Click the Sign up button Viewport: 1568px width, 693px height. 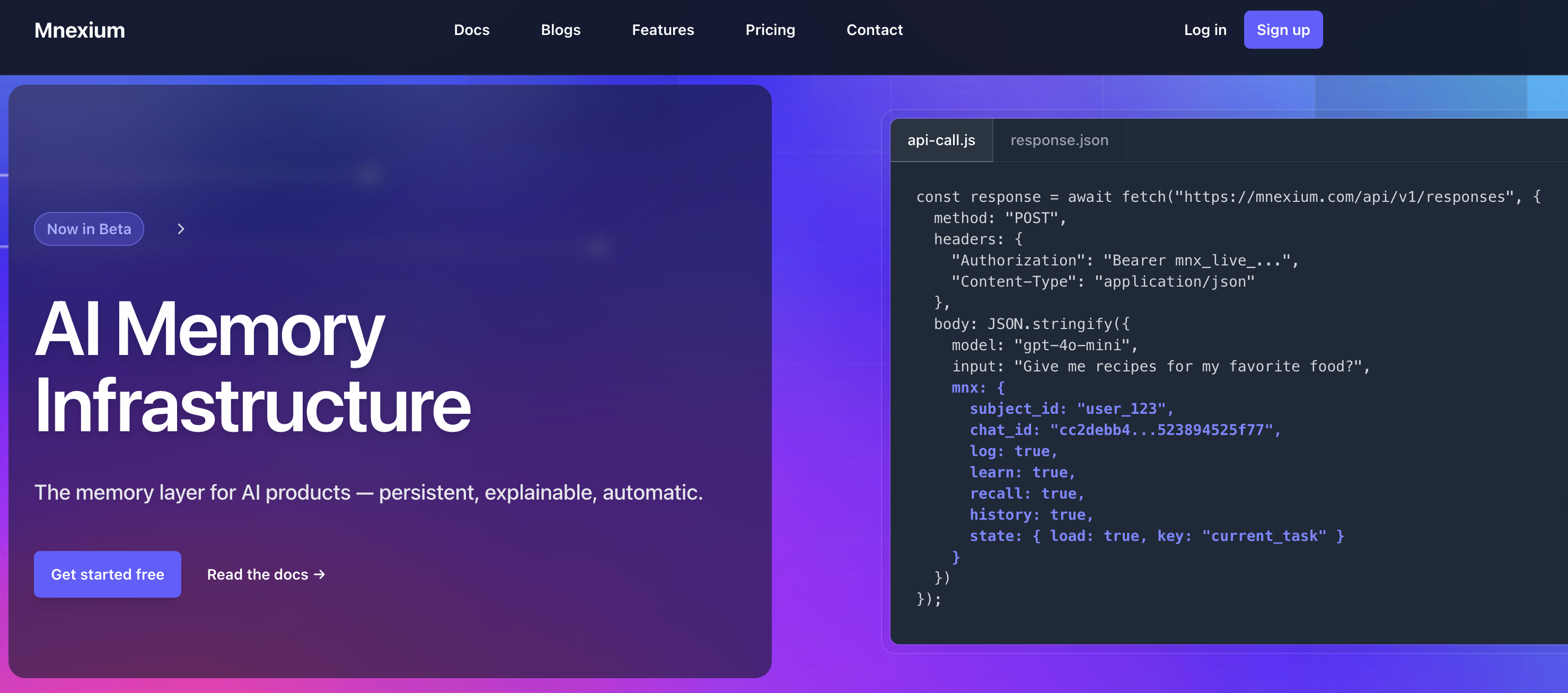tap(1283, 29)
